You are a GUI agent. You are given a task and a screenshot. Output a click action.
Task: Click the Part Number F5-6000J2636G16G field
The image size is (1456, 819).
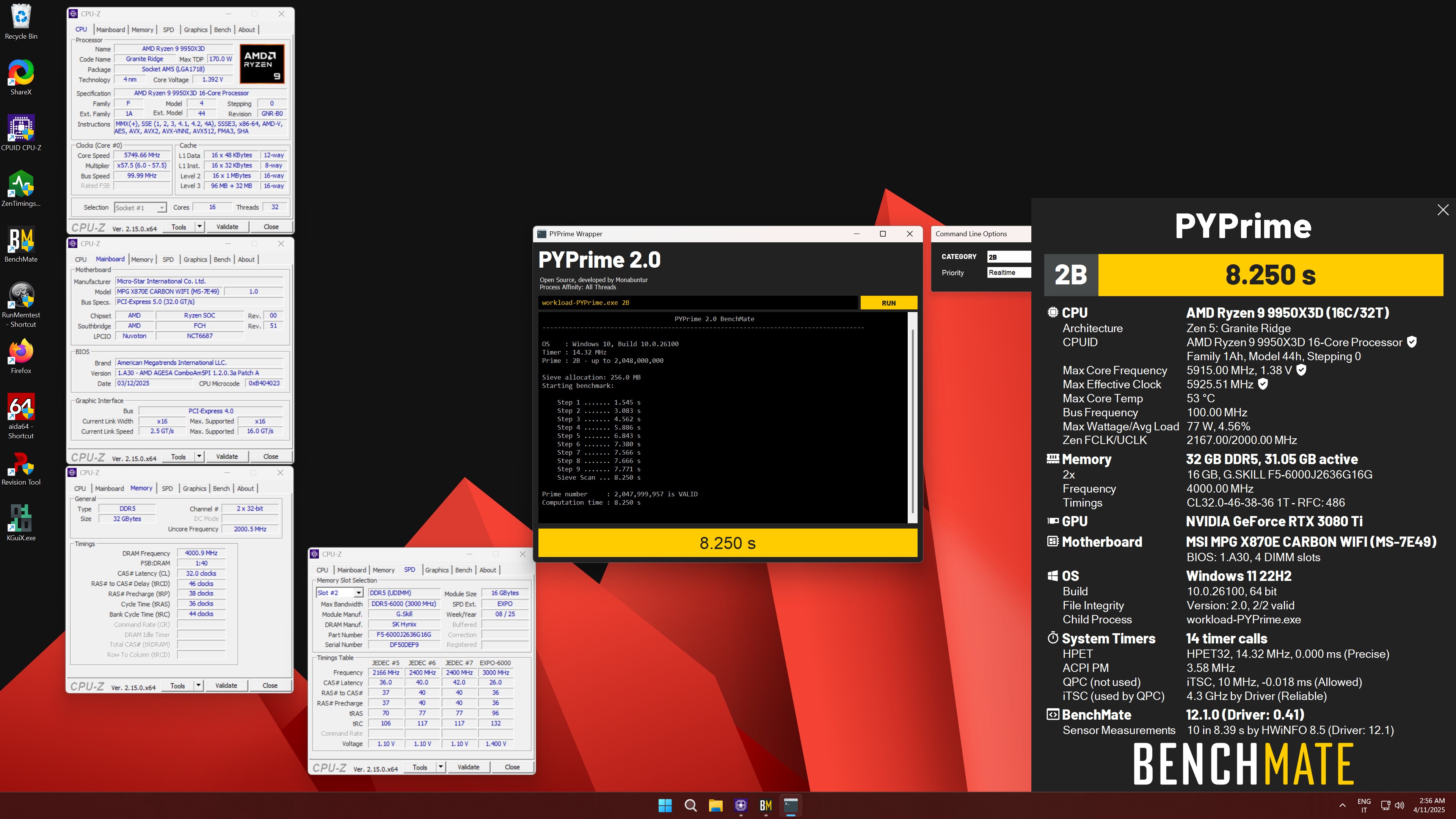(x=404, y=635)
